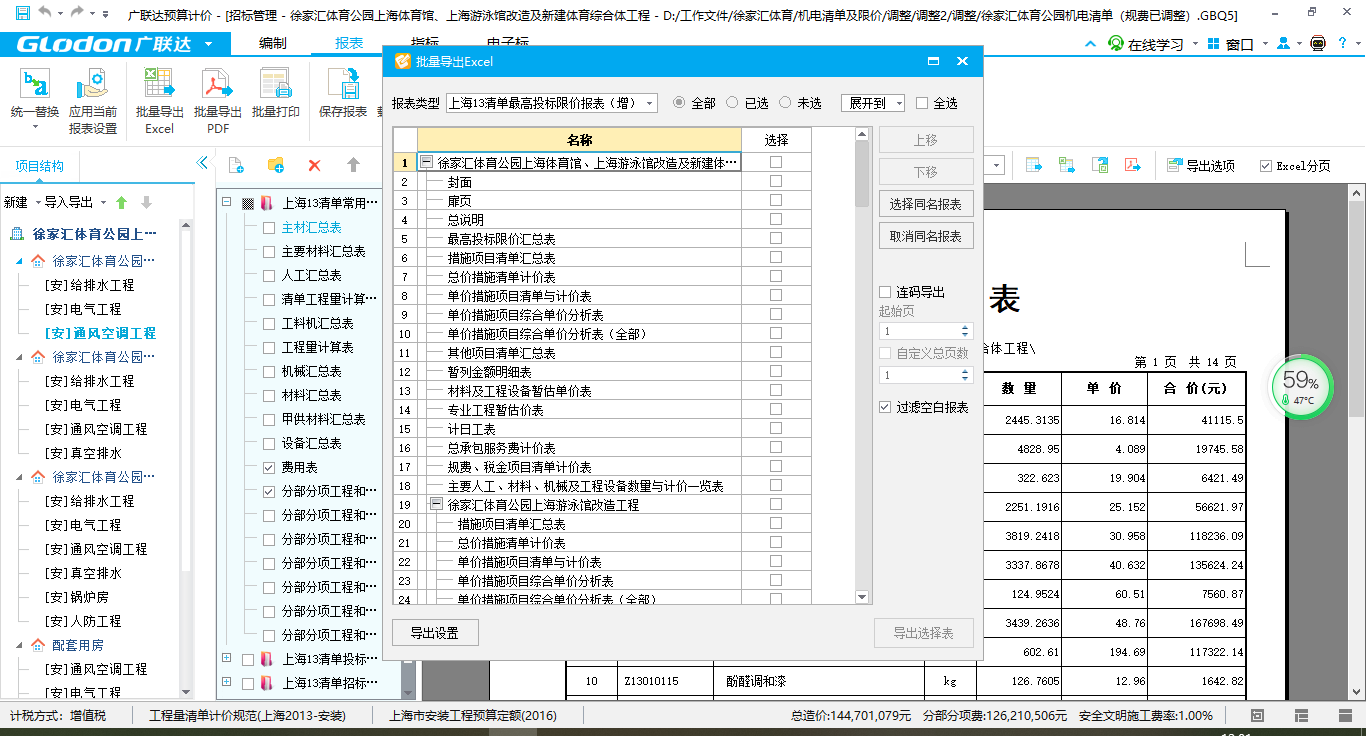Click the robot assistant icon
This screenshot has height=736, width=1366.
click(x=1317, y=44)
